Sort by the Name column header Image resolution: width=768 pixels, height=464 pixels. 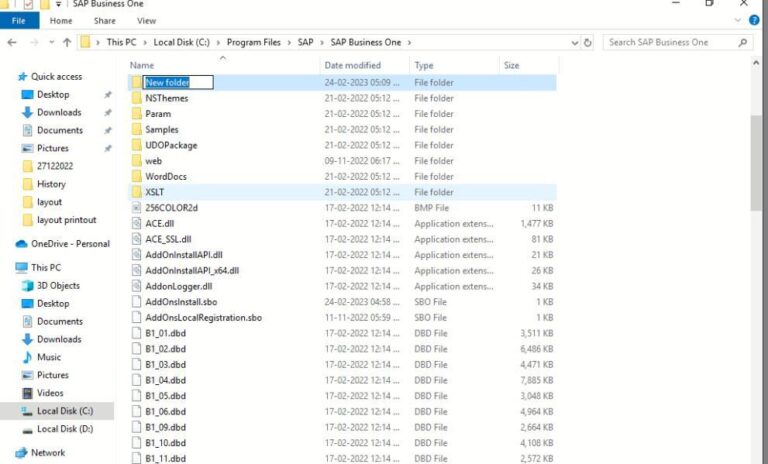point(142,65)
